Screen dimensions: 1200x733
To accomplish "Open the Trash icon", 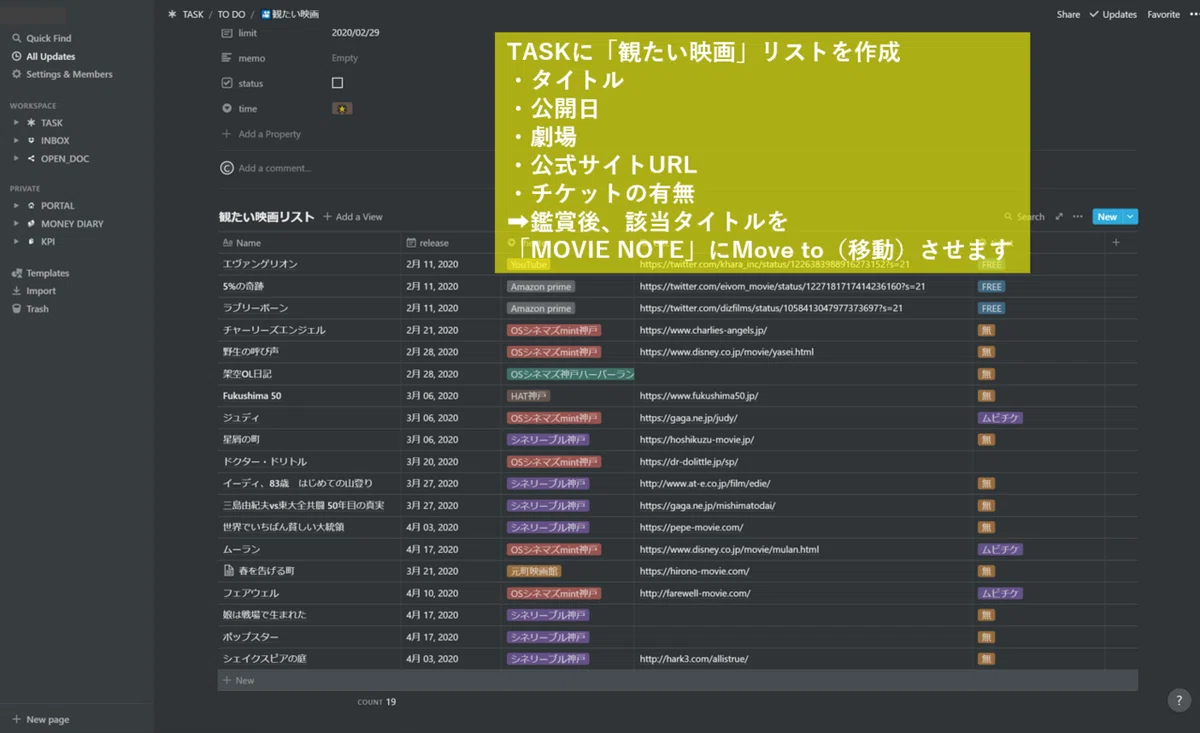I will [17, 309].
